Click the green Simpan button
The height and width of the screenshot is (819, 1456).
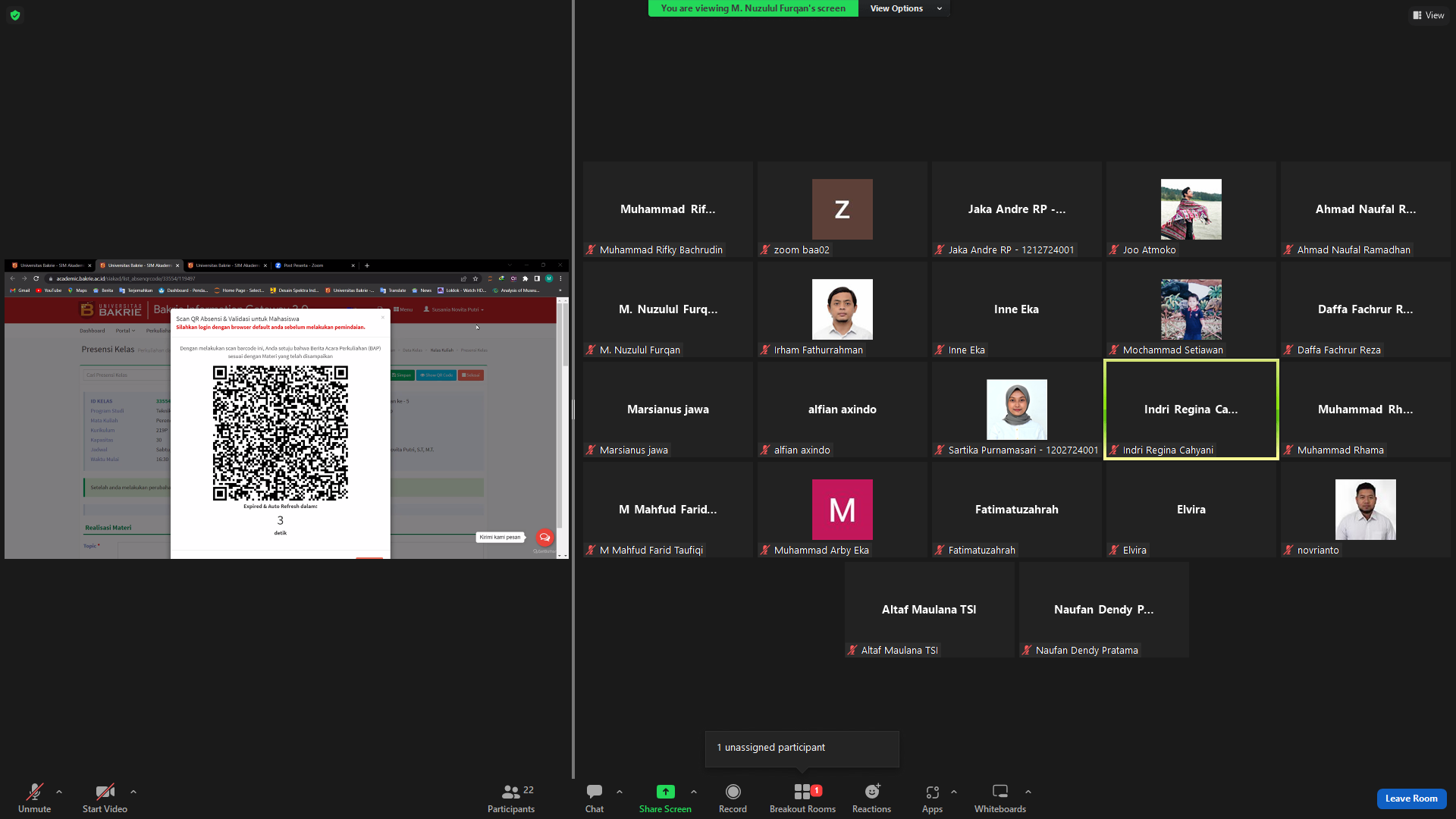(402, 375)
